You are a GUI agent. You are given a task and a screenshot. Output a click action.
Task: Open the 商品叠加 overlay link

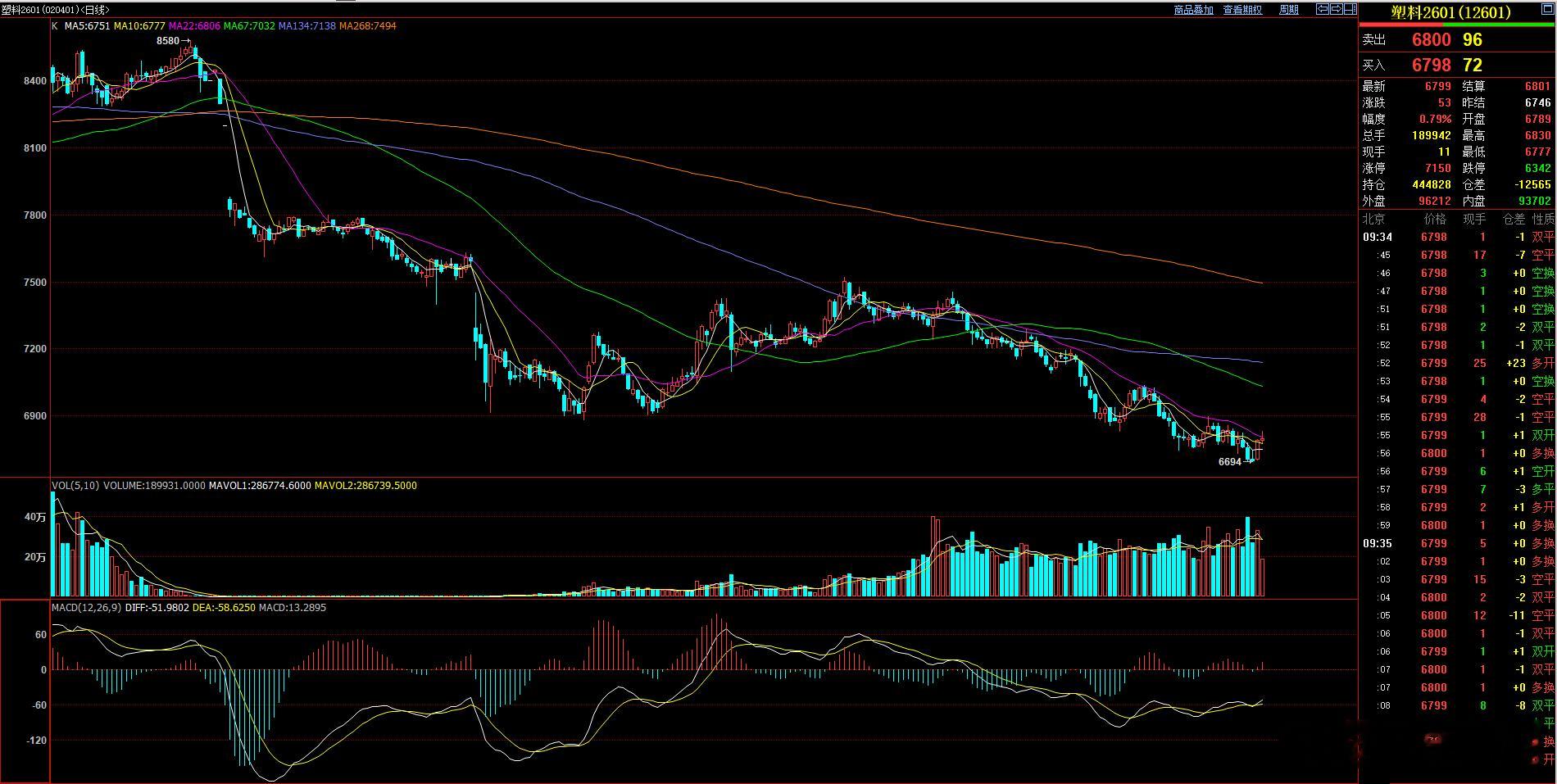[1193, 10]
